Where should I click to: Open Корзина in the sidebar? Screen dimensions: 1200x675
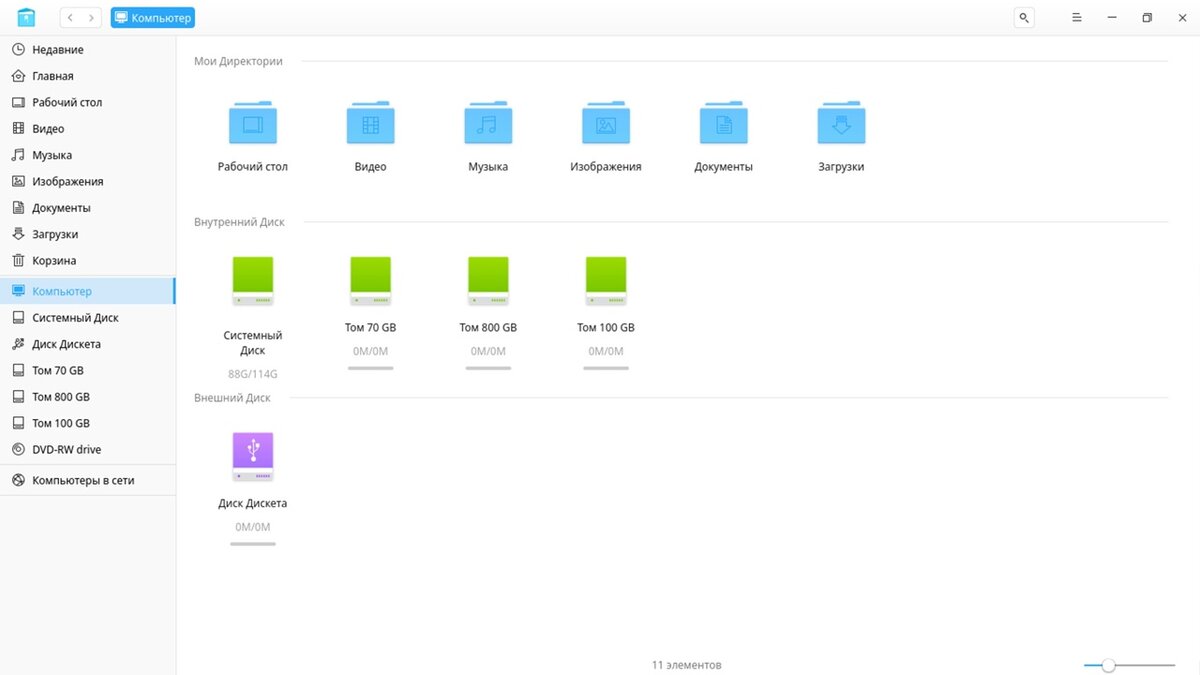pos(88,261)
